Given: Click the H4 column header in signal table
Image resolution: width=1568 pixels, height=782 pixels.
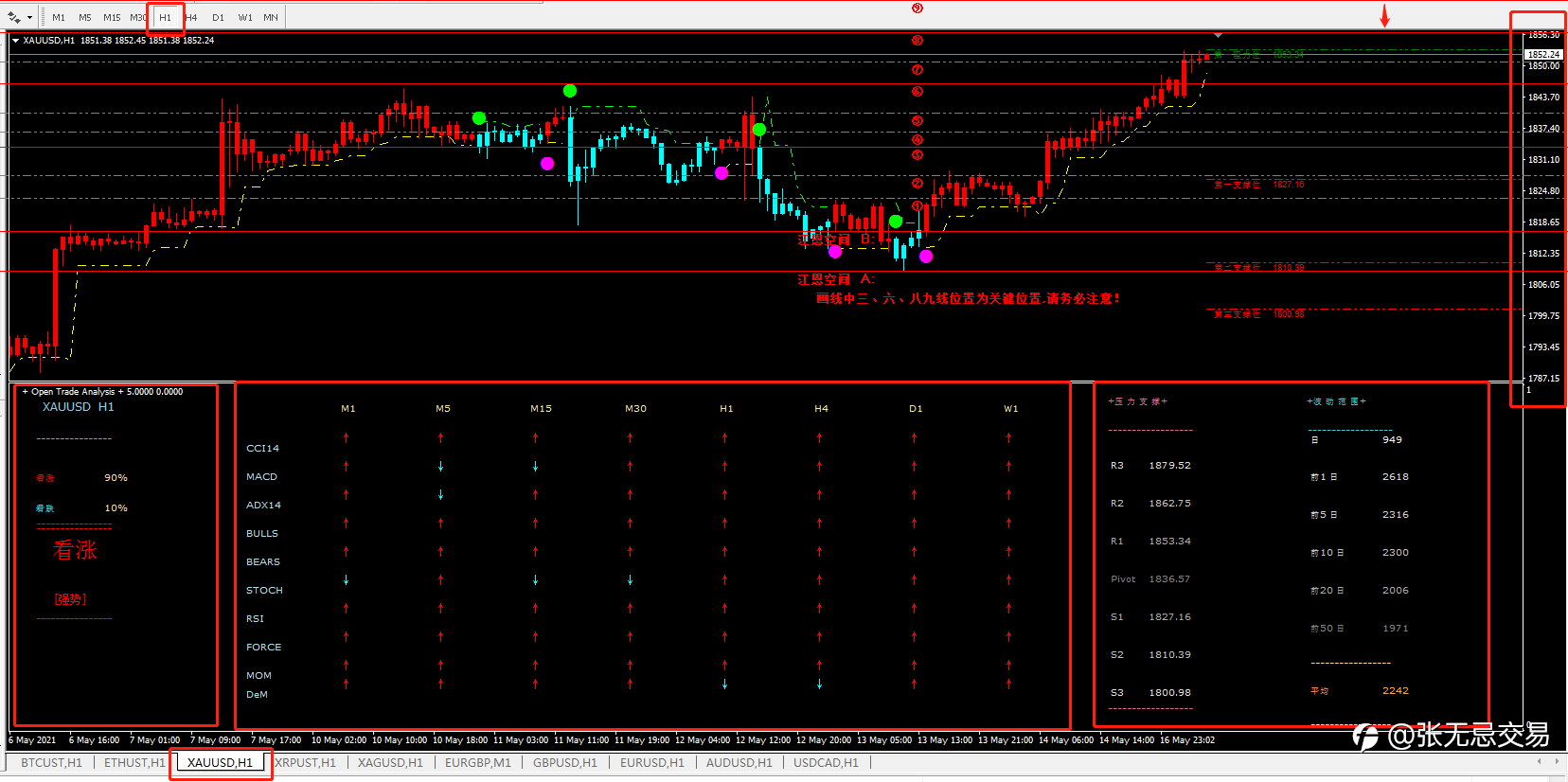Looking at the screenshot, I should 821,408.
